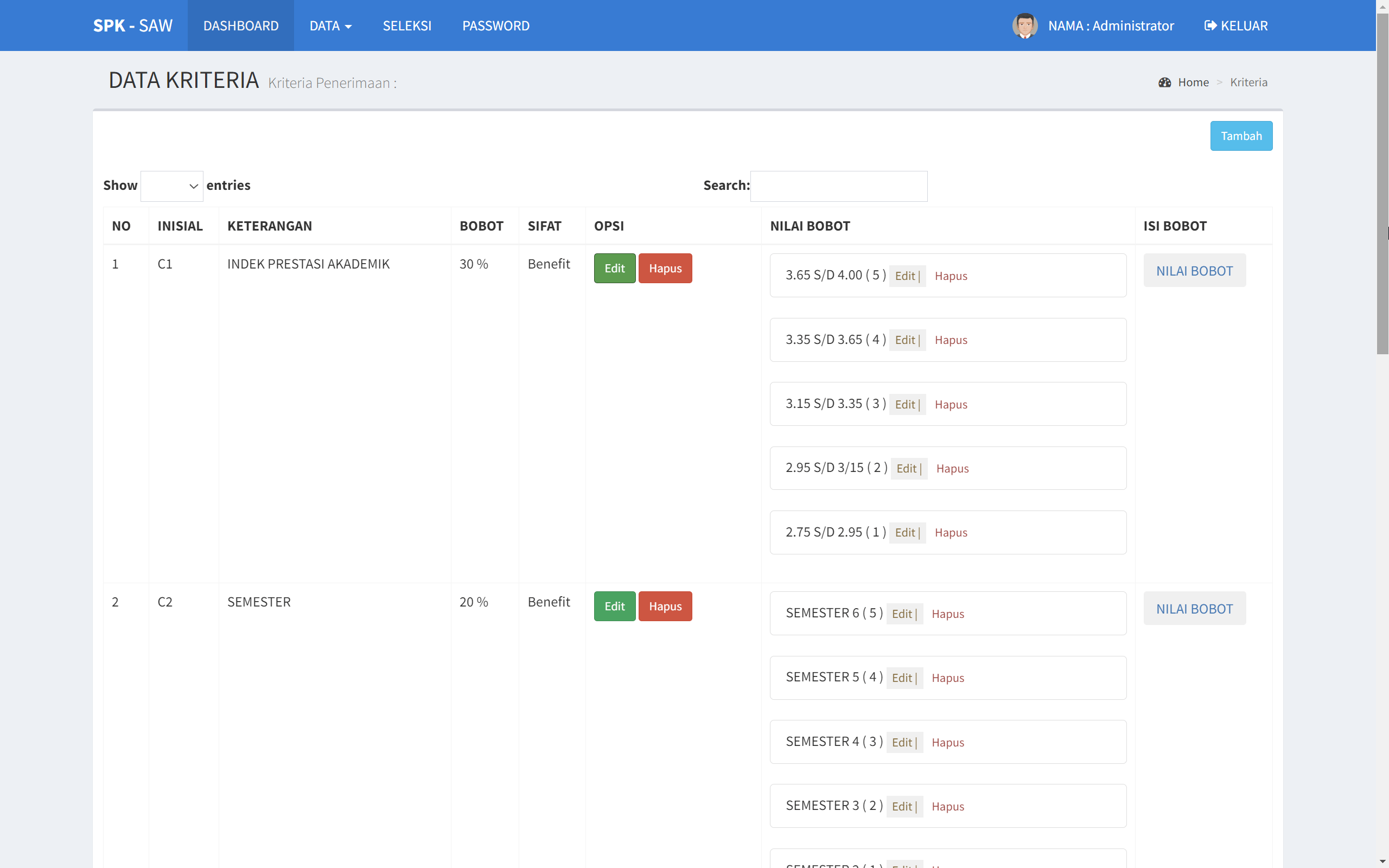Image resolution: width=1389 pixels, height=868 pixels.
Task: Edit the SEMESTER 6 bobot value
Action: 902,613
